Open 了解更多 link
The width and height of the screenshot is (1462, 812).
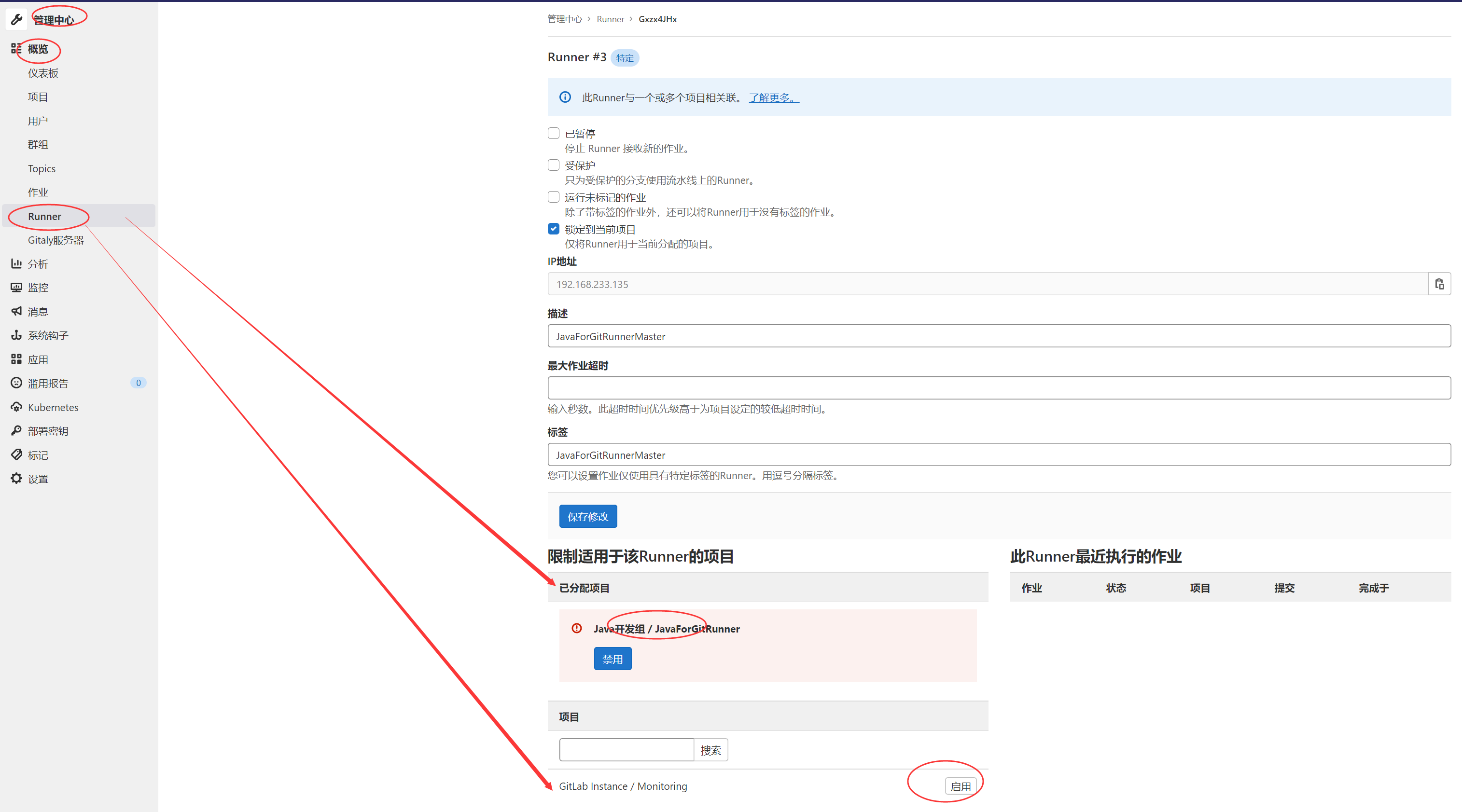[774, 97]
